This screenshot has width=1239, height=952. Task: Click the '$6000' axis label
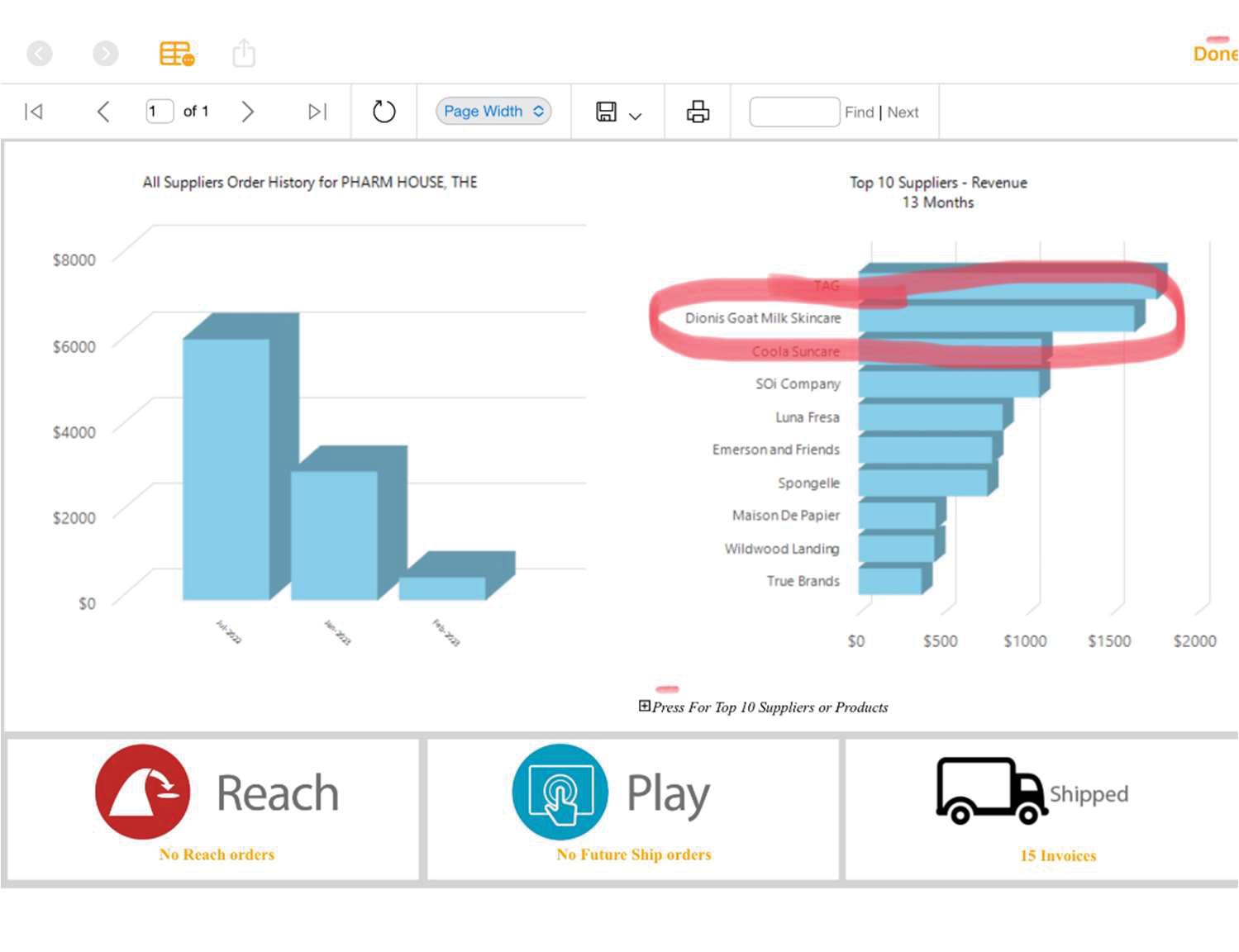click(x=74, y=346)
